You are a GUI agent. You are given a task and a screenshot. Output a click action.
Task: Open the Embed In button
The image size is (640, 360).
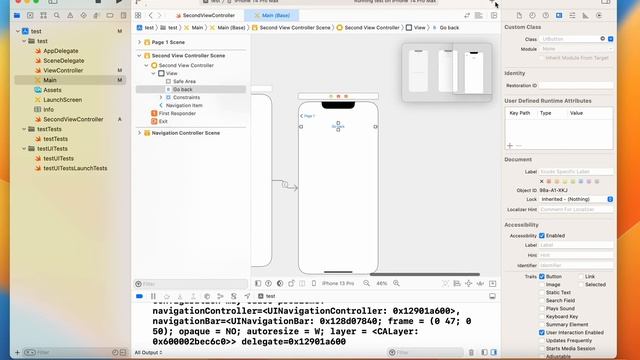pos(493,283)
